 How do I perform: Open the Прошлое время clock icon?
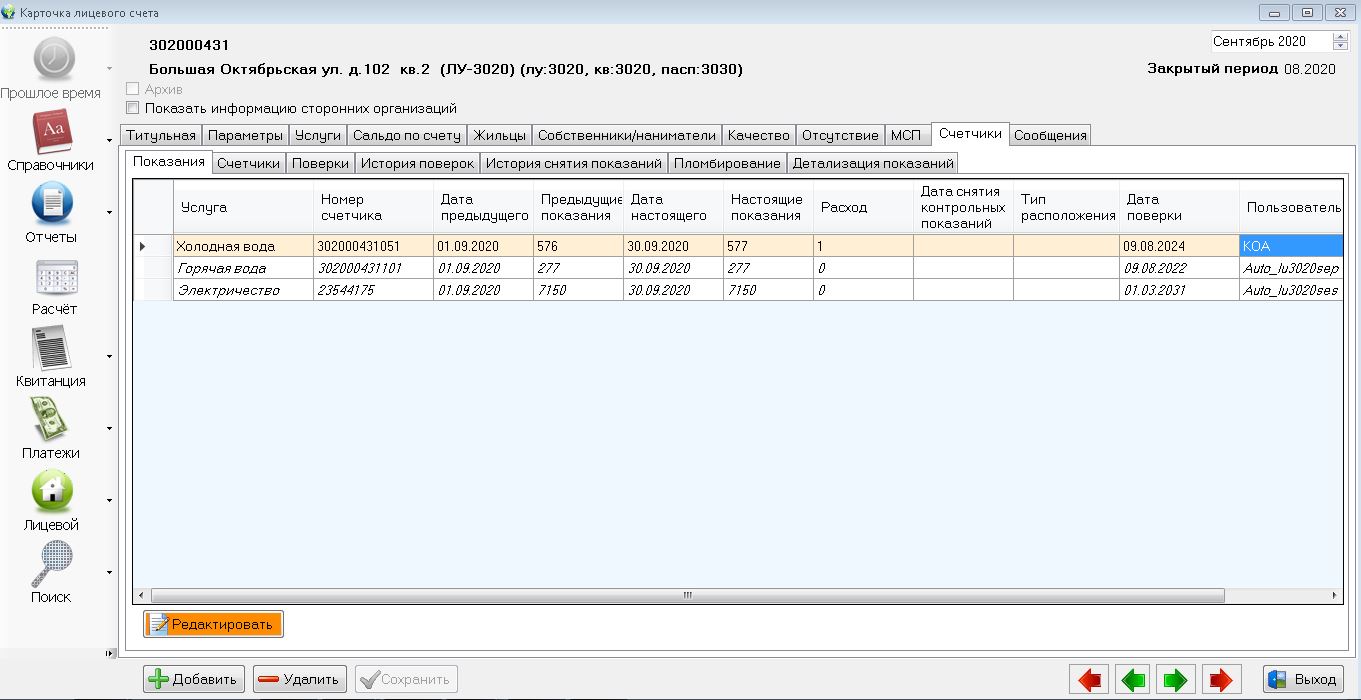pyautogui.click(x=53, y=59)
